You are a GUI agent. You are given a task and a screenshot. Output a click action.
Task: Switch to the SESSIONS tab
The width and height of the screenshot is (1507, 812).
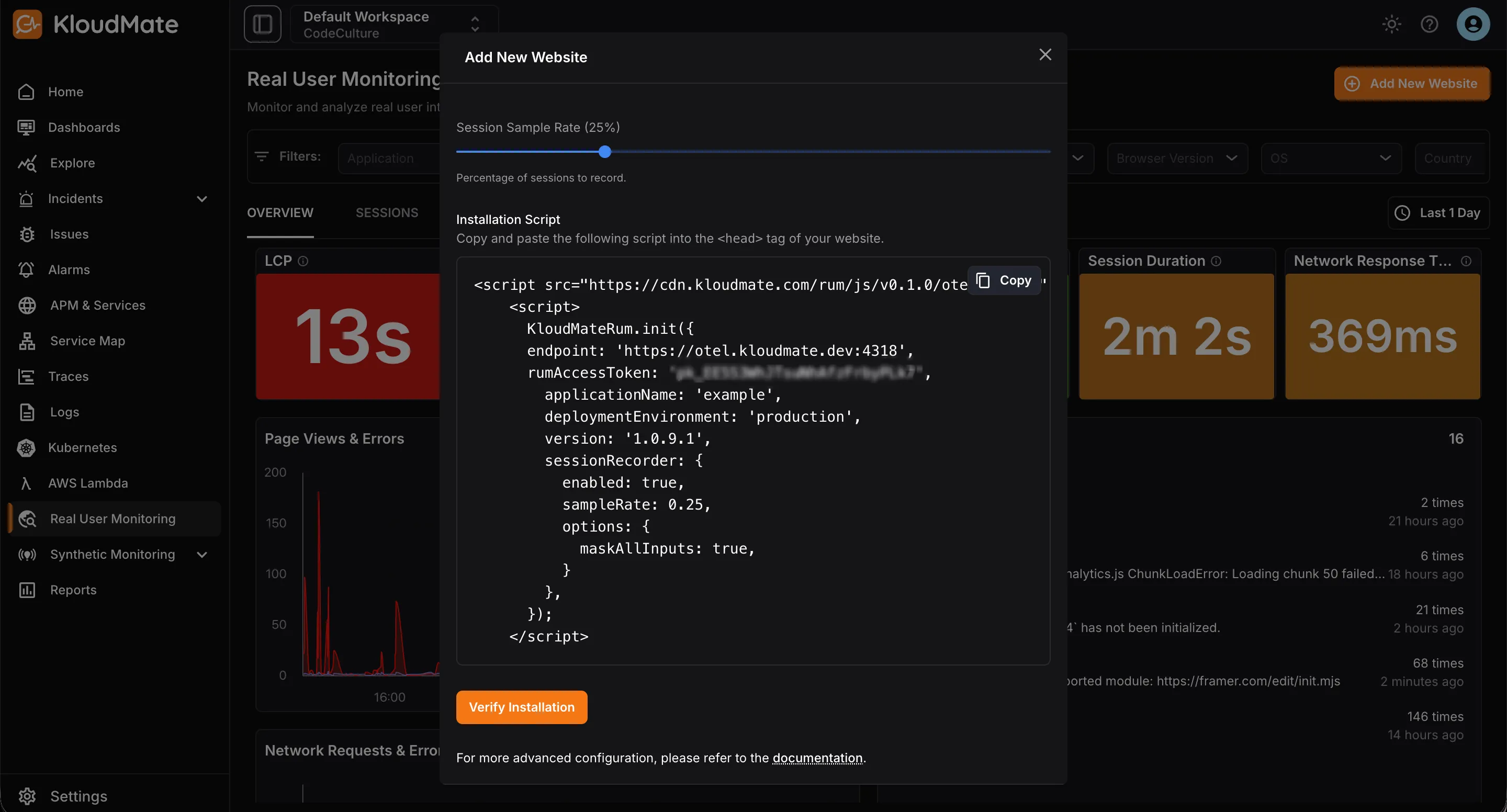point(387,213)
